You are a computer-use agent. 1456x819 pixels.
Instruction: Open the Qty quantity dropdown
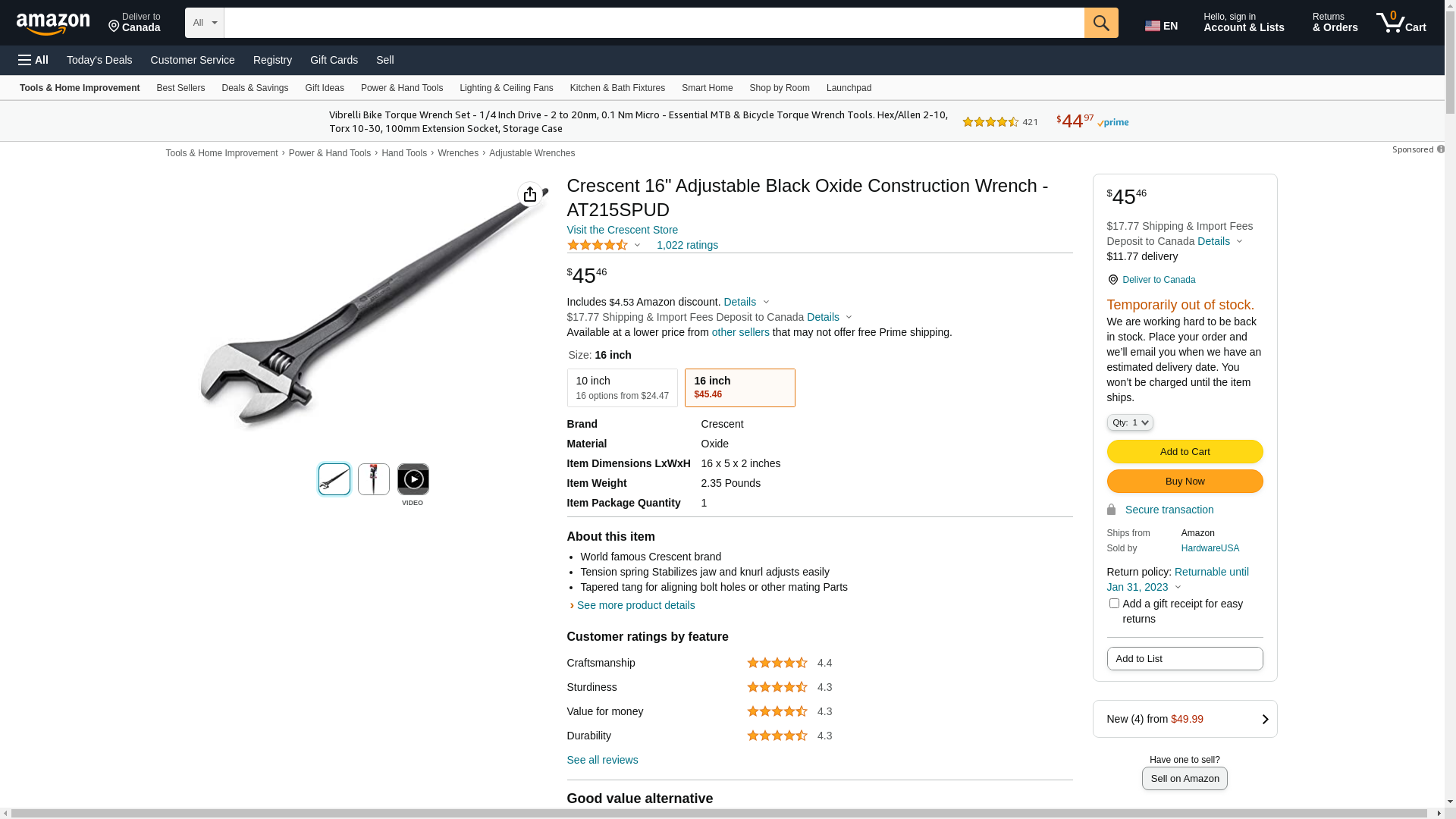point(1129,422)
